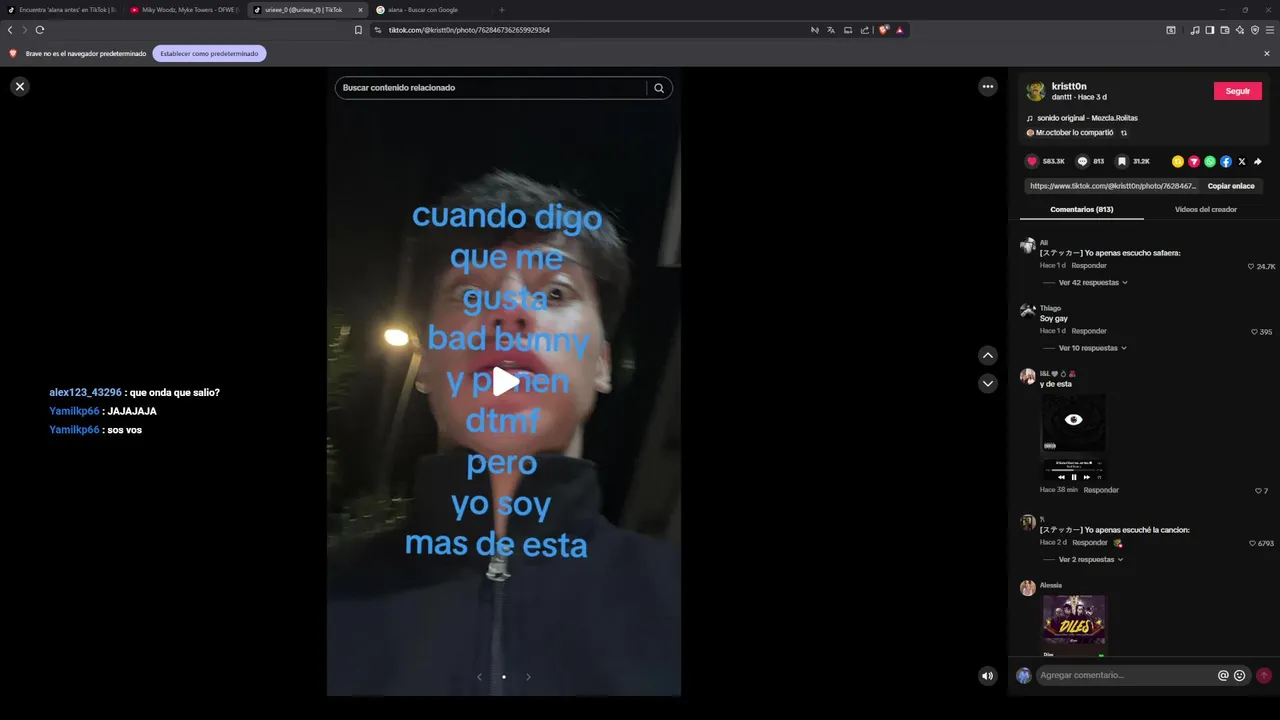Image resolution: width=1280 pixels, height=720 pixels.
Task: Like Thiago's Soy gay comment heart
Action: point(1254,332)
